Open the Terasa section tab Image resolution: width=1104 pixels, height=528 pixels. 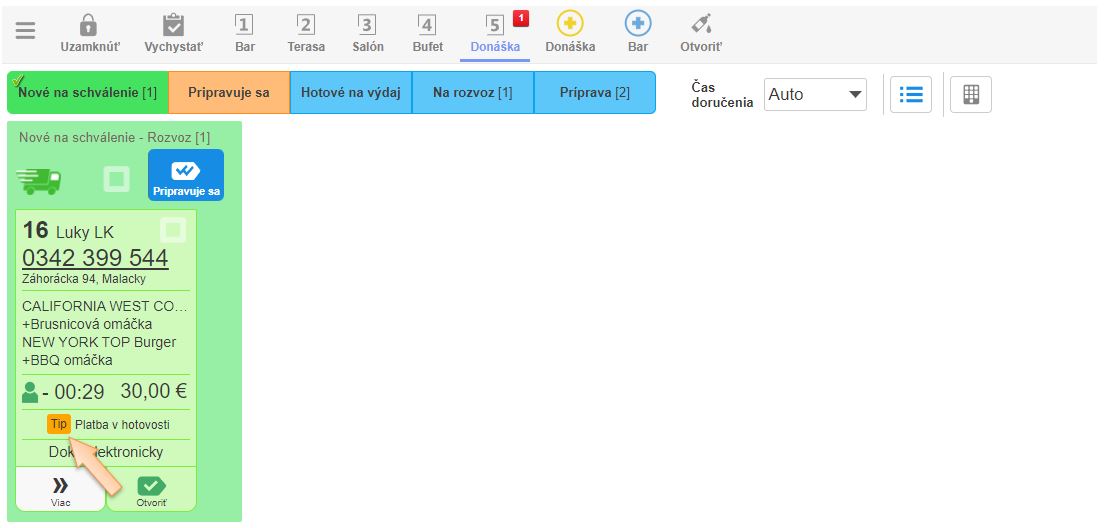point(306,33)
